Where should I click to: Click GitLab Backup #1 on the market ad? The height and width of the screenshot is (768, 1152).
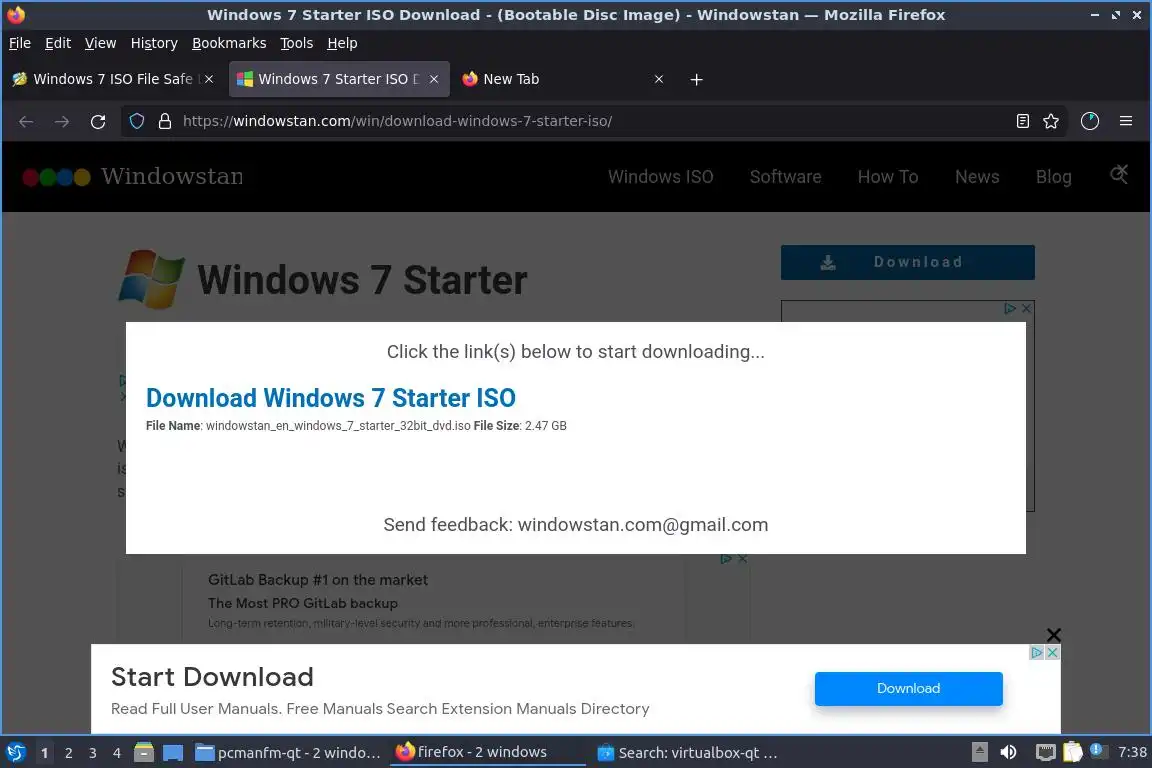pos(317,580)
